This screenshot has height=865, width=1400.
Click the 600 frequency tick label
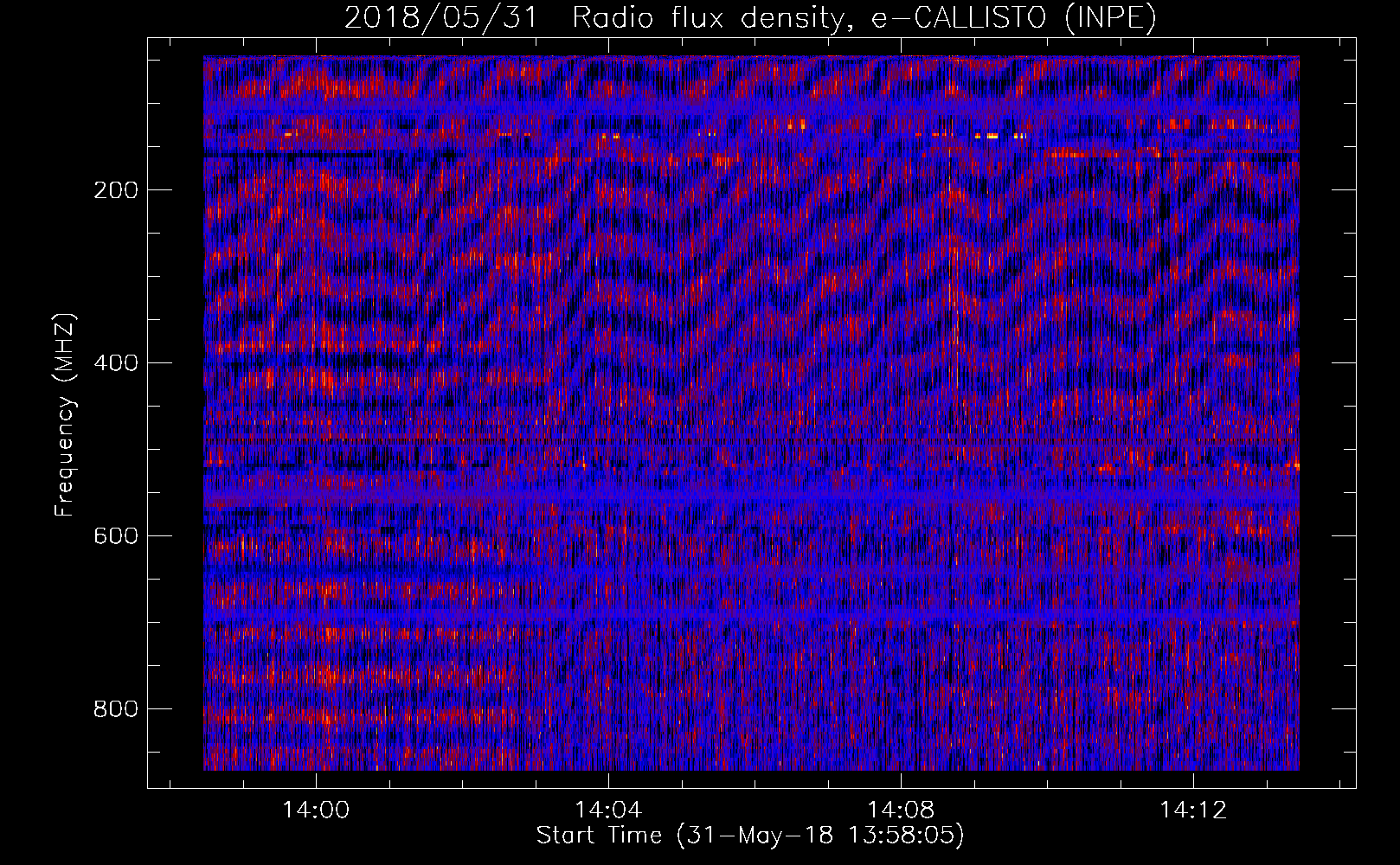pos(116,536)
